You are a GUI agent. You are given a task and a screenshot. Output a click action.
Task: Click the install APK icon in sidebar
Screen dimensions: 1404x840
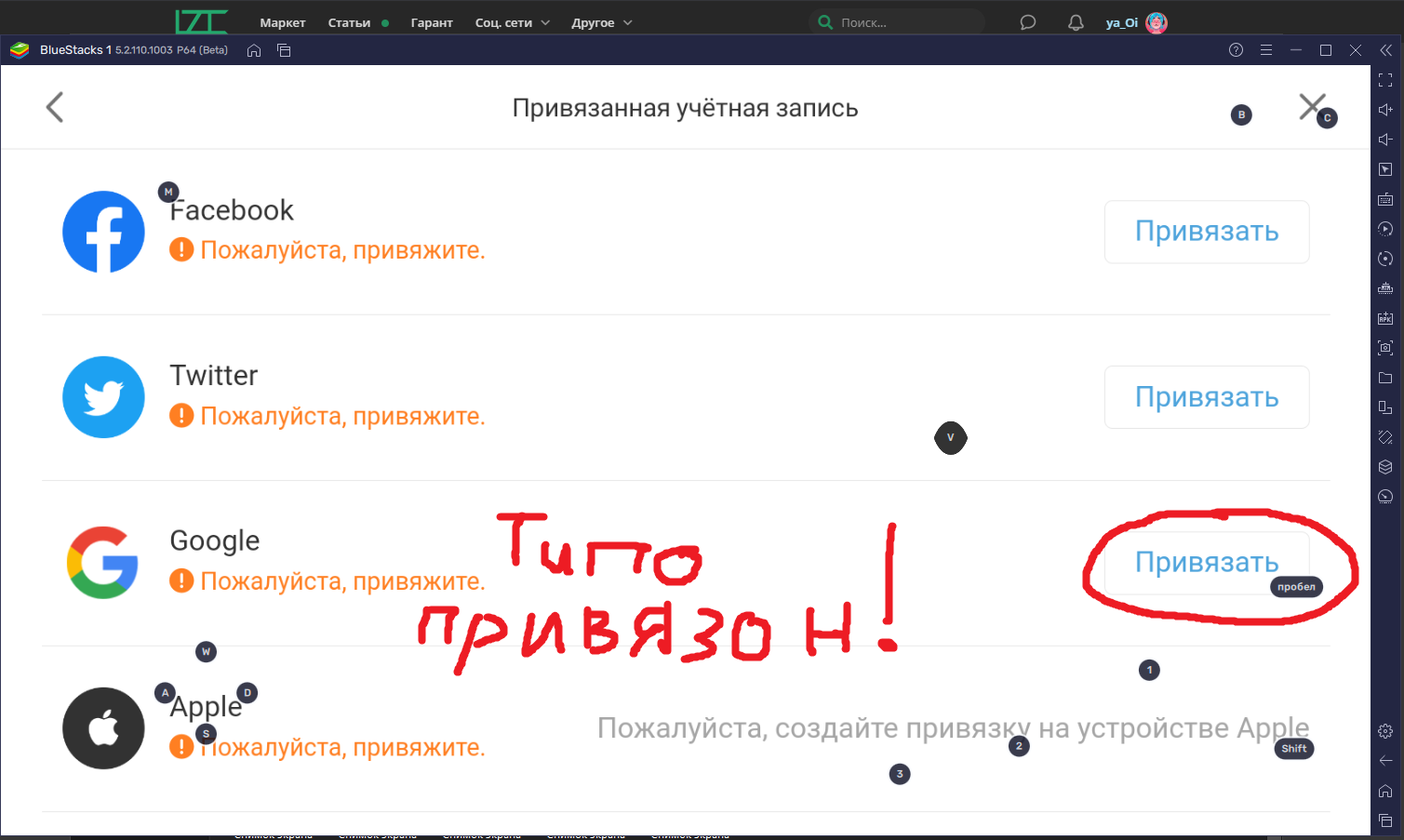click(1385, 318)
